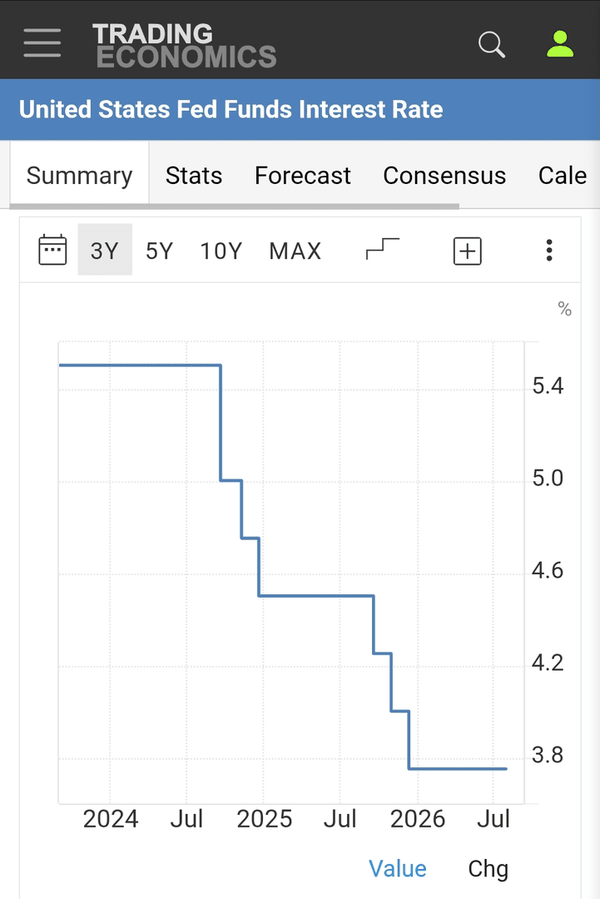Open the green user account icon
Screen dimensions: 600x899
[x=560, y=44]
